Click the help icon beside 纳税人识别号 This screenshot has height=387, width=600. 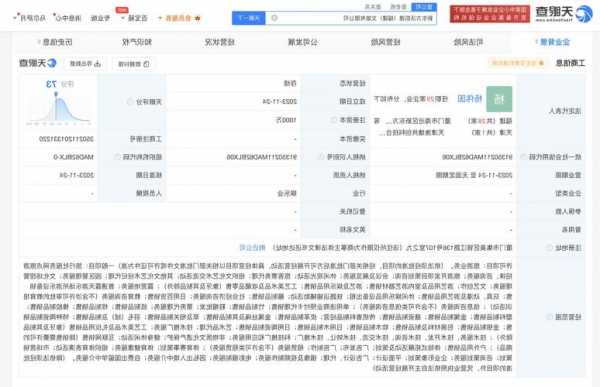(x=321, y=157)
